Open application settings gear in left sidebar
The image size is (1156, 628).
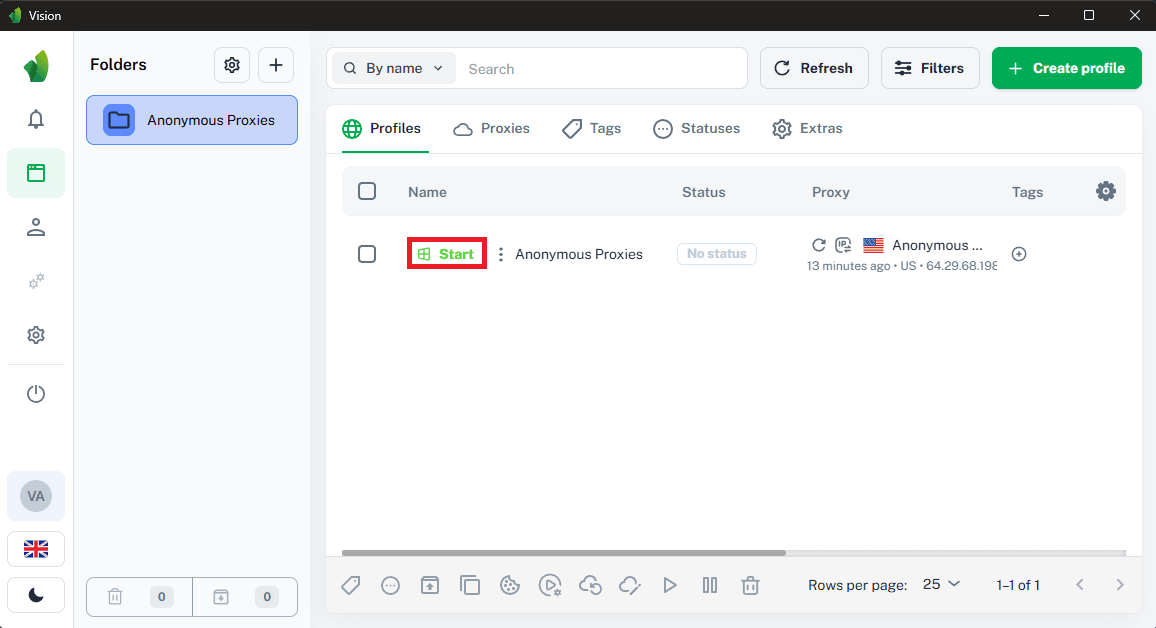[x=36, y=334]
